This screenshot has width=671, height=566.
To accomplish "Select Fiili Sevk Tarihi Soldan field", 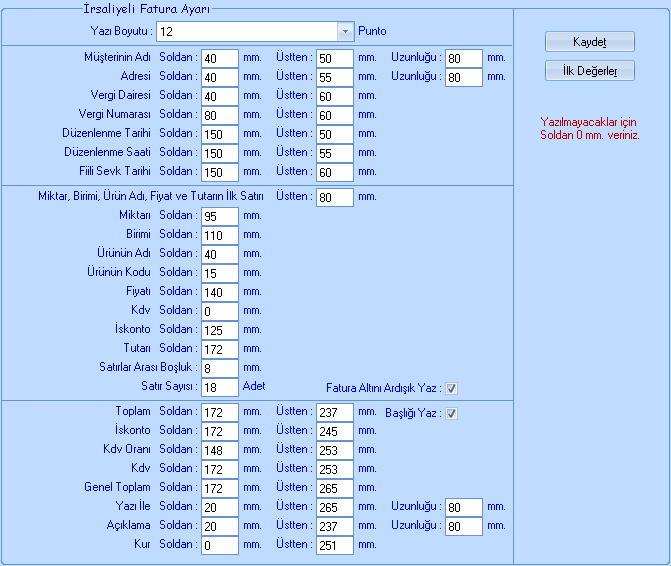I will pos(220,172).
